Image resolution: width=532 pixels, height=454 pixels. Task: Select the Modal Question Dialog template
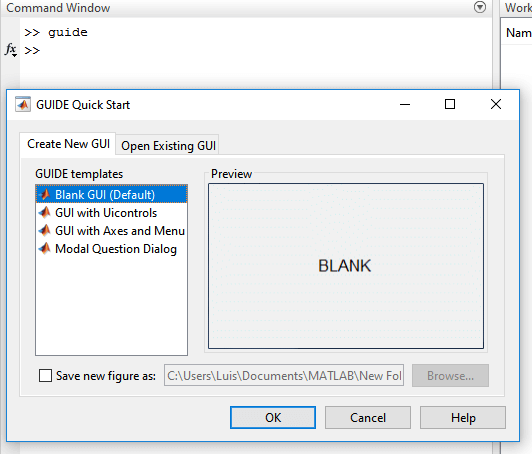pyautogui.click(x=111, y=249)
